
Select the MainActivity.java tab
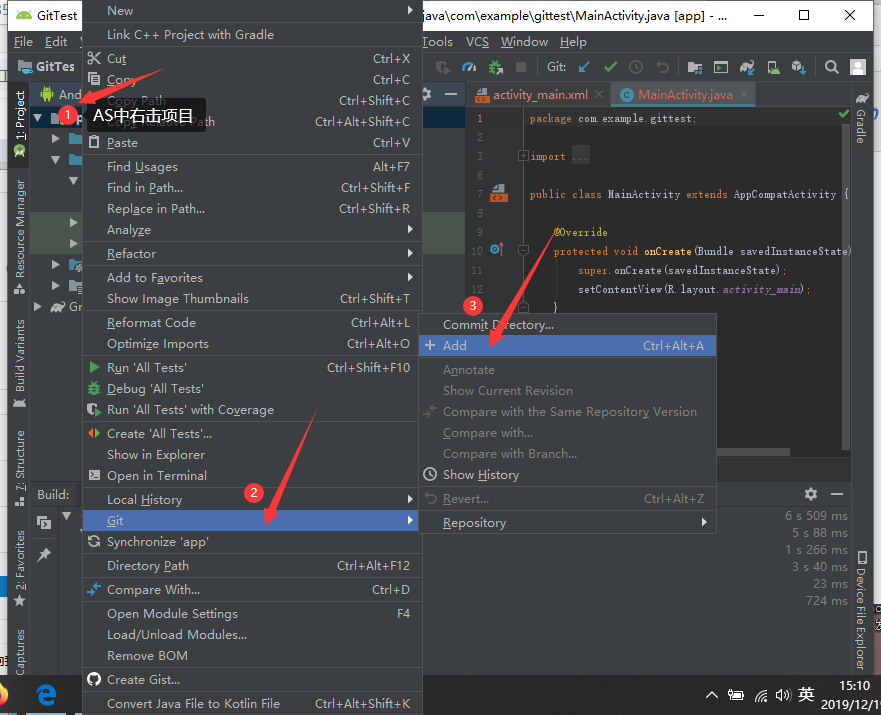click(x=685, y=94)
